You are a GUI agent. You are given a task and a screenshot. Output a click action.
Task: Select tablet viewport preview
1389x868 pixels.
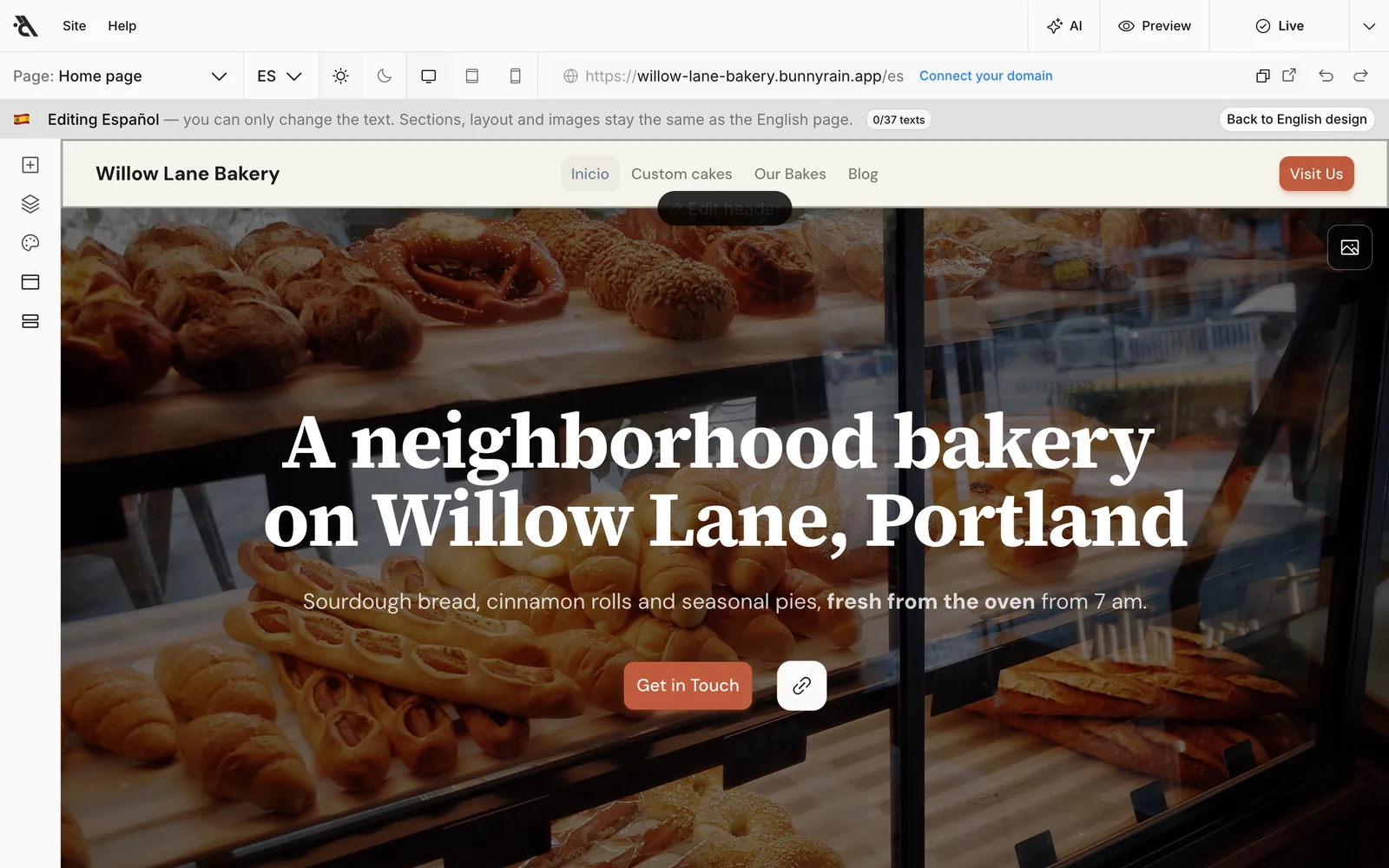pyautogui.click(x=472, y=76)
